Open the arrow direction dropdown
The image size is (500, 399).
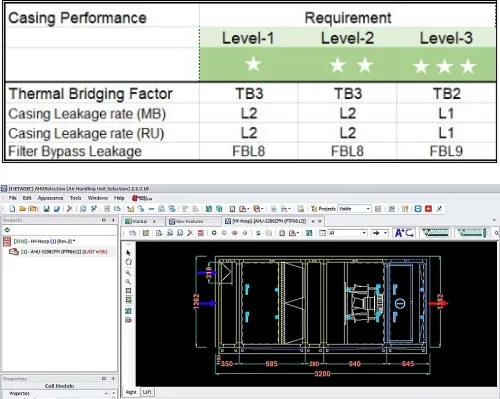[380, 233]
